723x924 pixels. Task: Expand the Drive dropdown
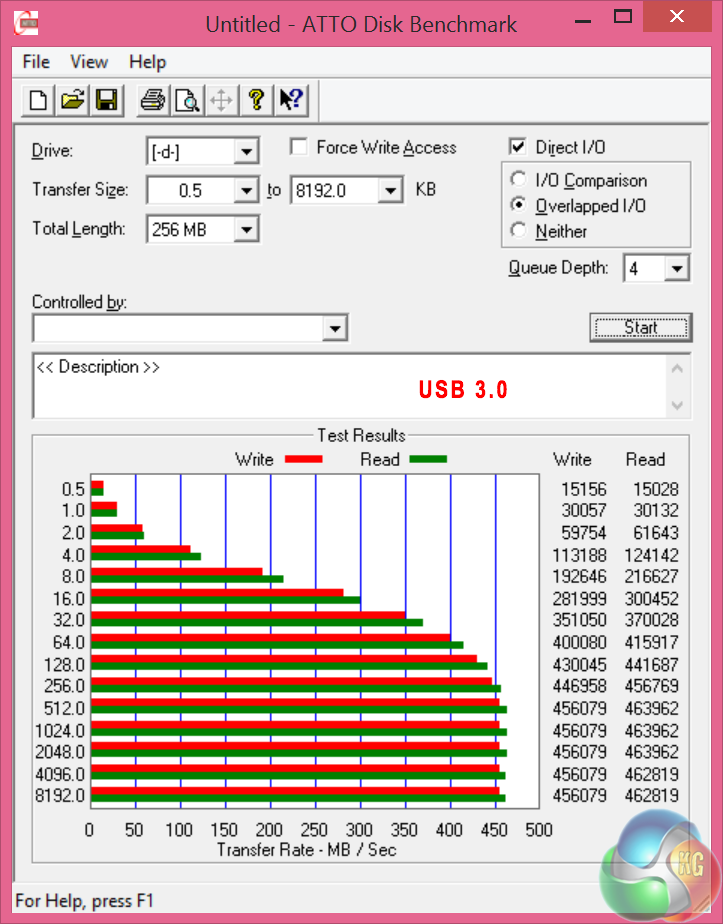pos(246,151)
